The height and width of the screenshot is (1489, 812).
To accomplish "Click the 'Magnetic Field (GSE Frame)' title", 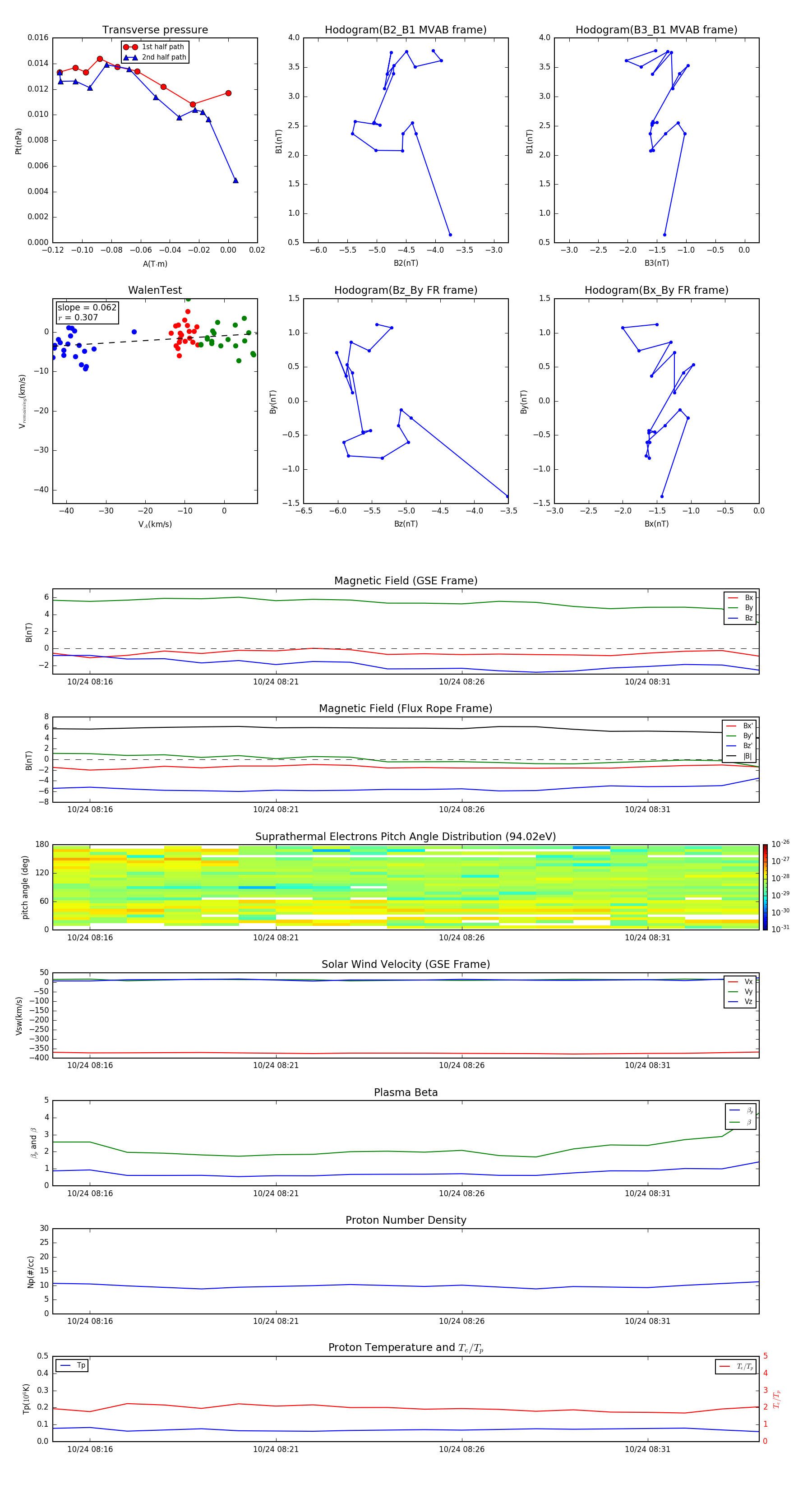I will pos(406,581).
